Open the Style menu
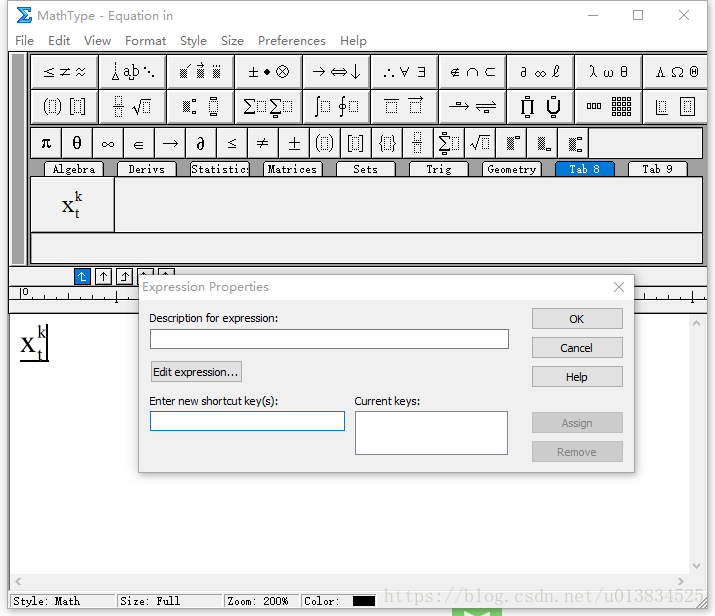Screen dimensions: 715x616 [193, 41]
